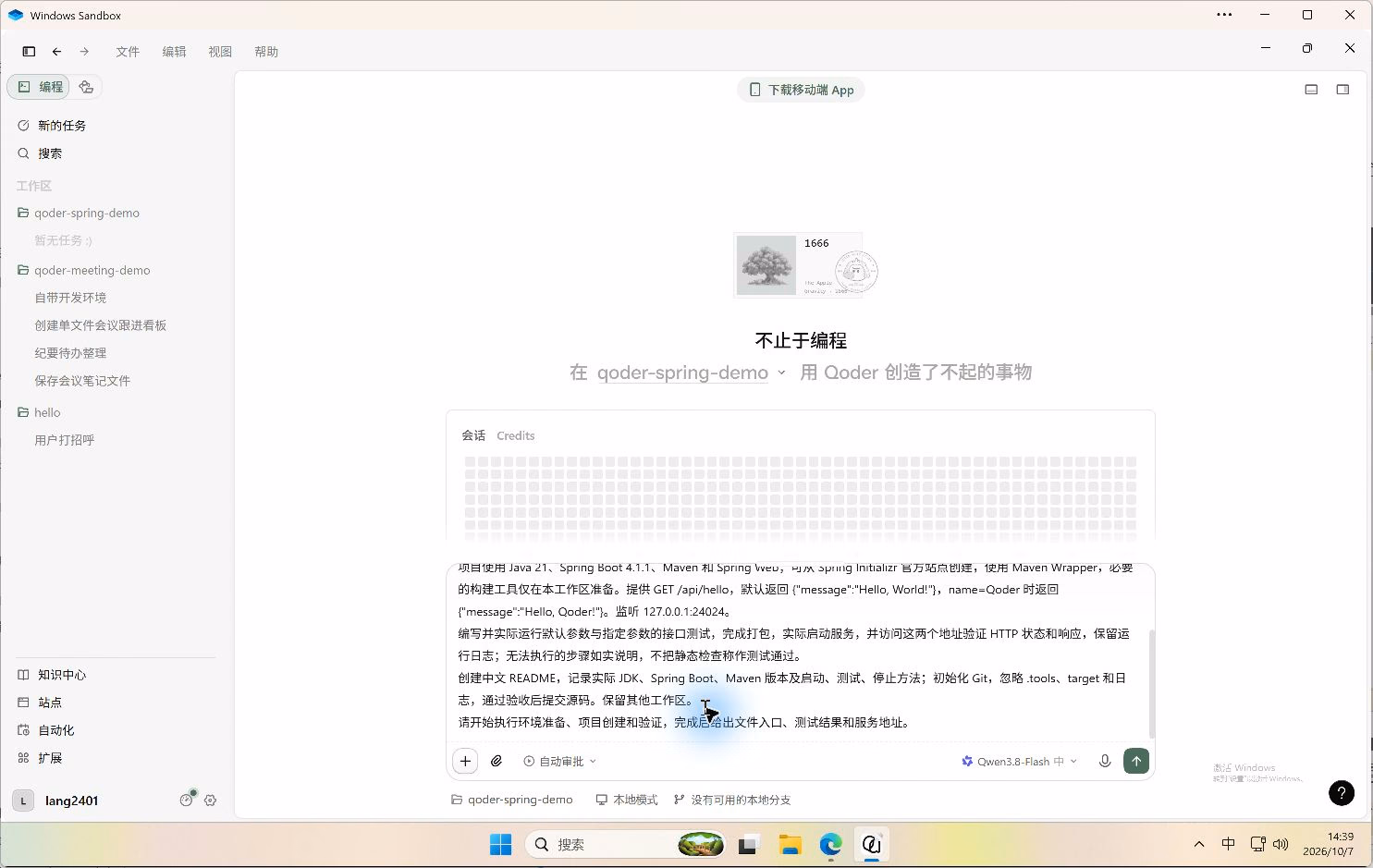Open the 帮助 menu
Viewport: 1373px width, 868px height.
[266, 52]
